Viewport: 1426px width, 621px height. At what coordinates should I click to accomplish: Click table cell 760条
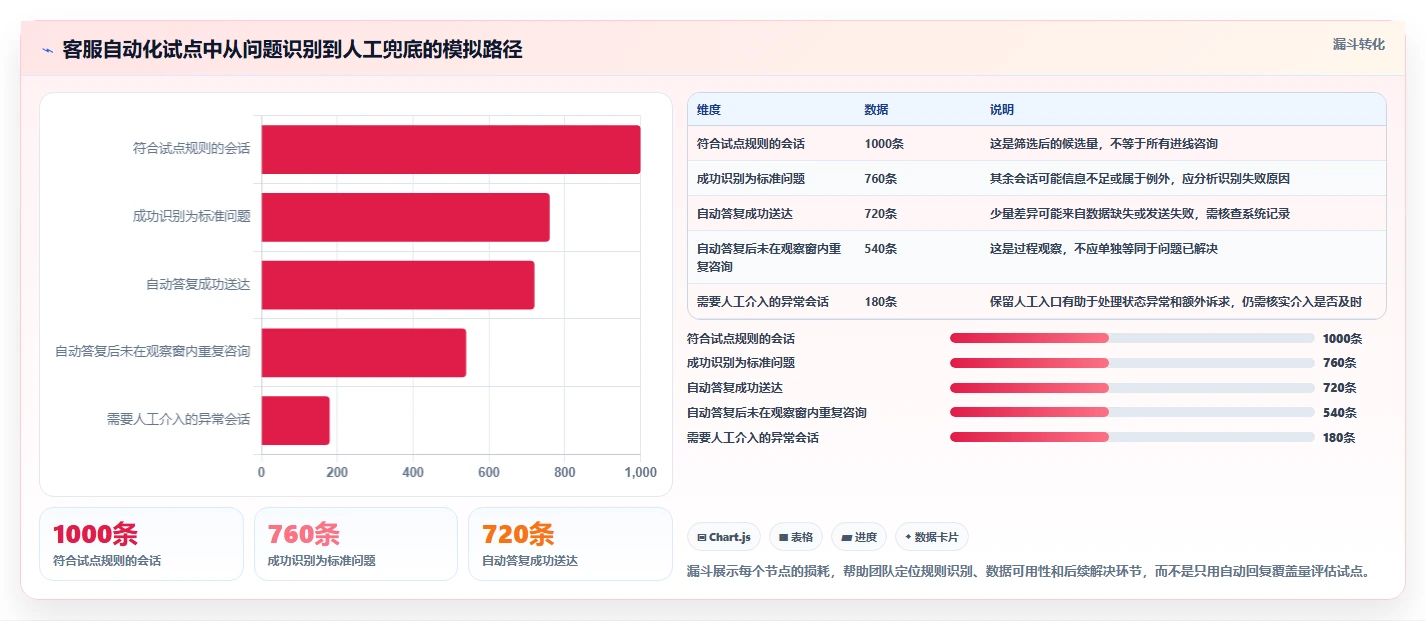coord(881,179)
